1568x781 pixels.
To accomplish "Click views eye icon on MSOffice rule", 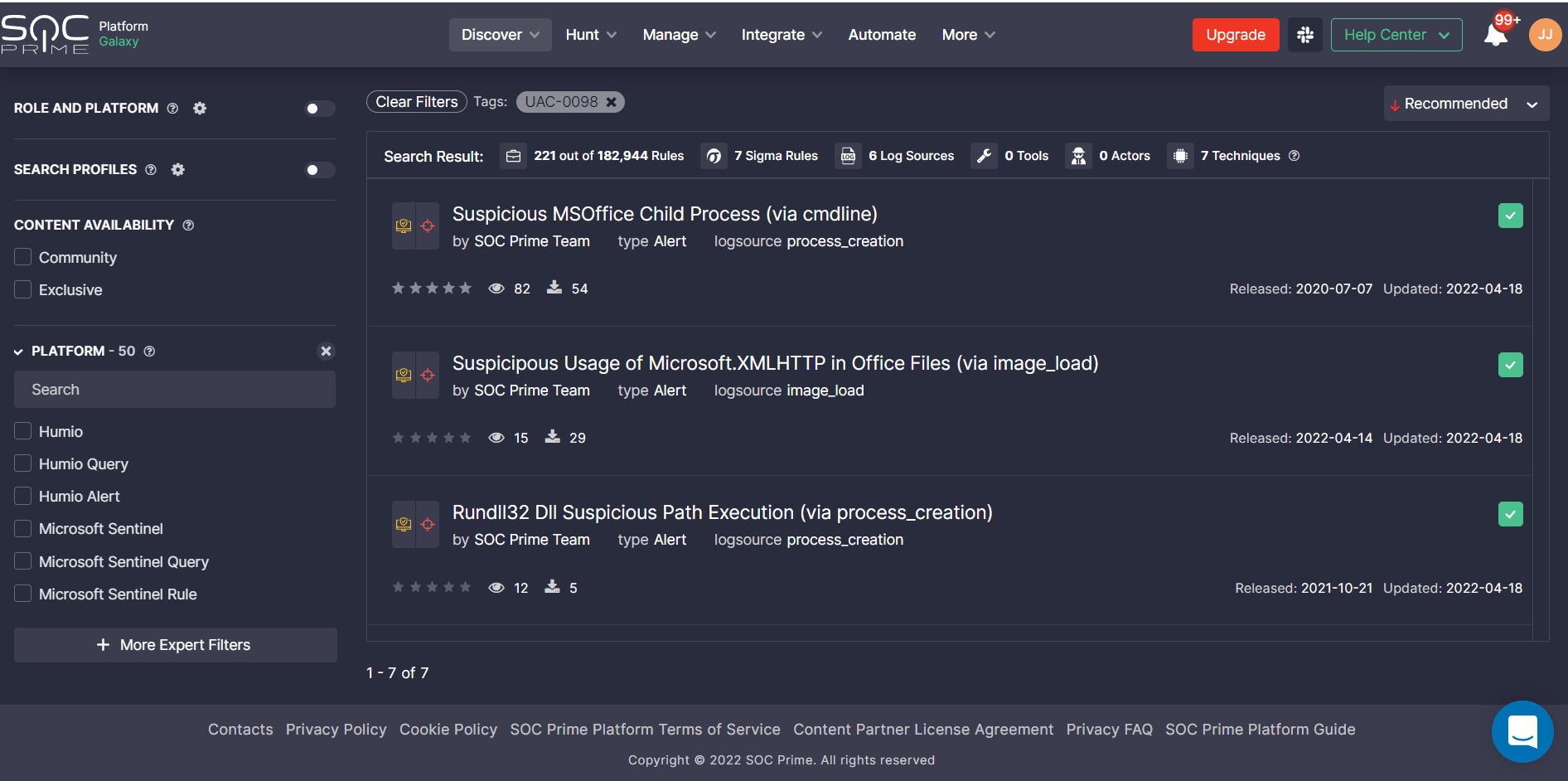I will pos(496,289).
